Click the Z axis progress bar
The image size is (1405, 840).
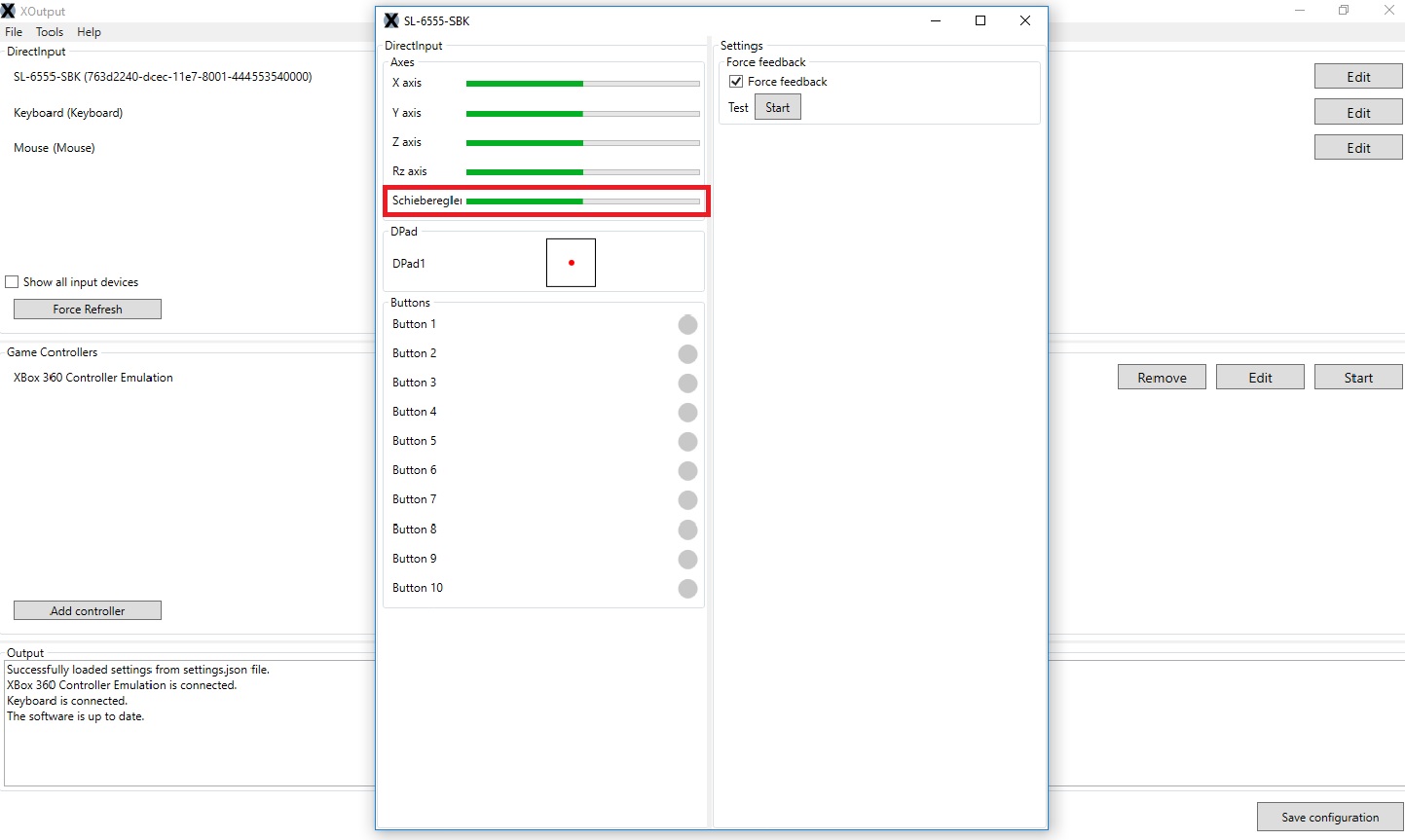582,142
